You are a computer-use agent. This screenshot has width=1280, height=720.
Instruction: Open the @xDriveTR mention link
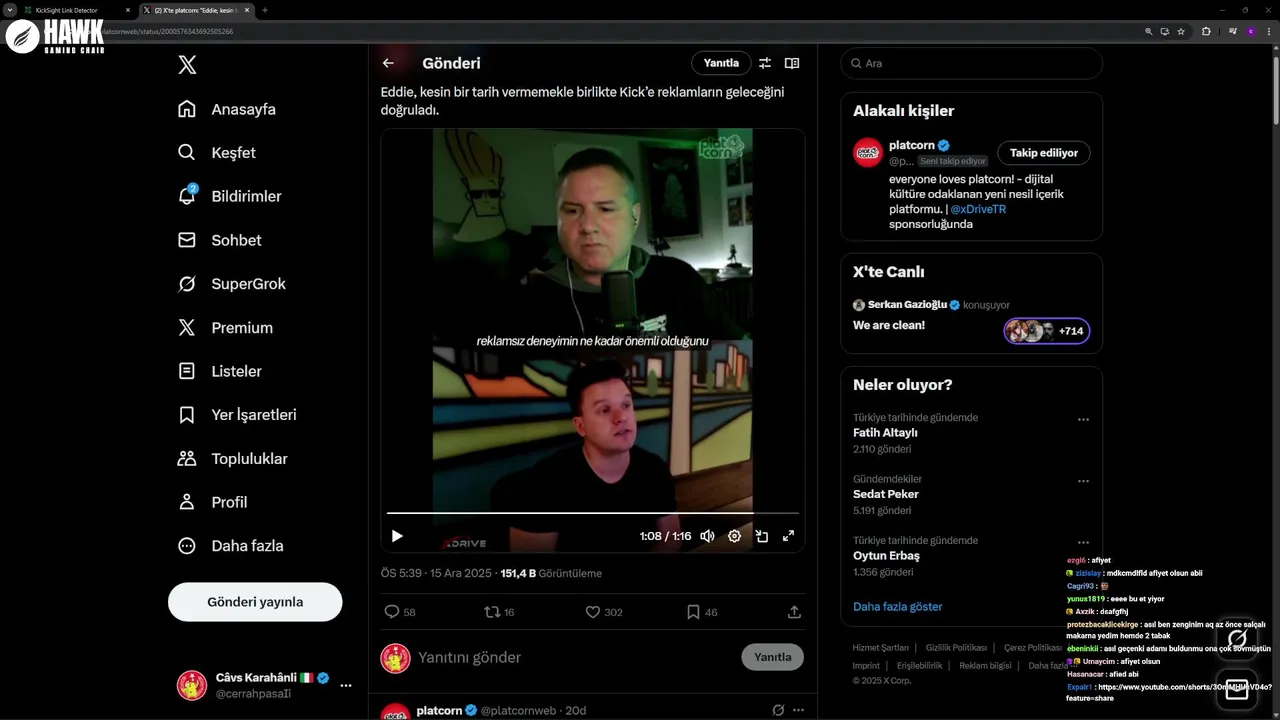click(978, 209)
